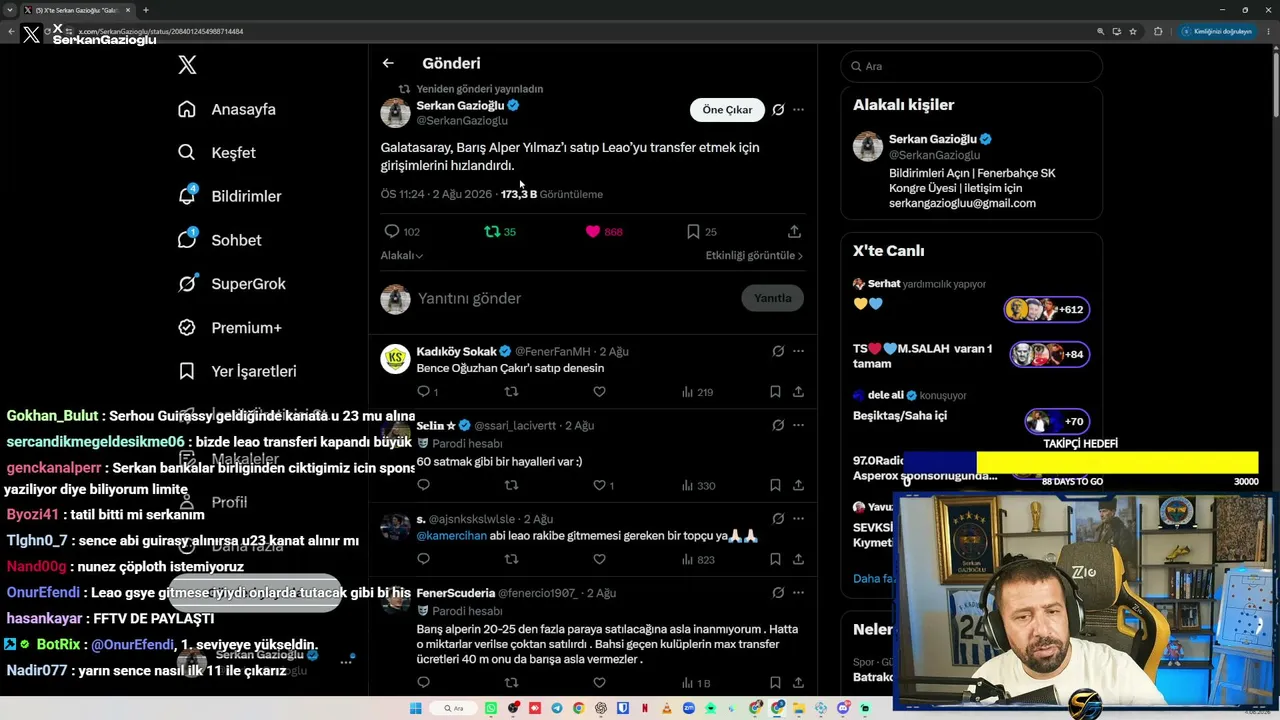Toggle like on the main post (868)

pyautogui.click(x=604, y=232)
